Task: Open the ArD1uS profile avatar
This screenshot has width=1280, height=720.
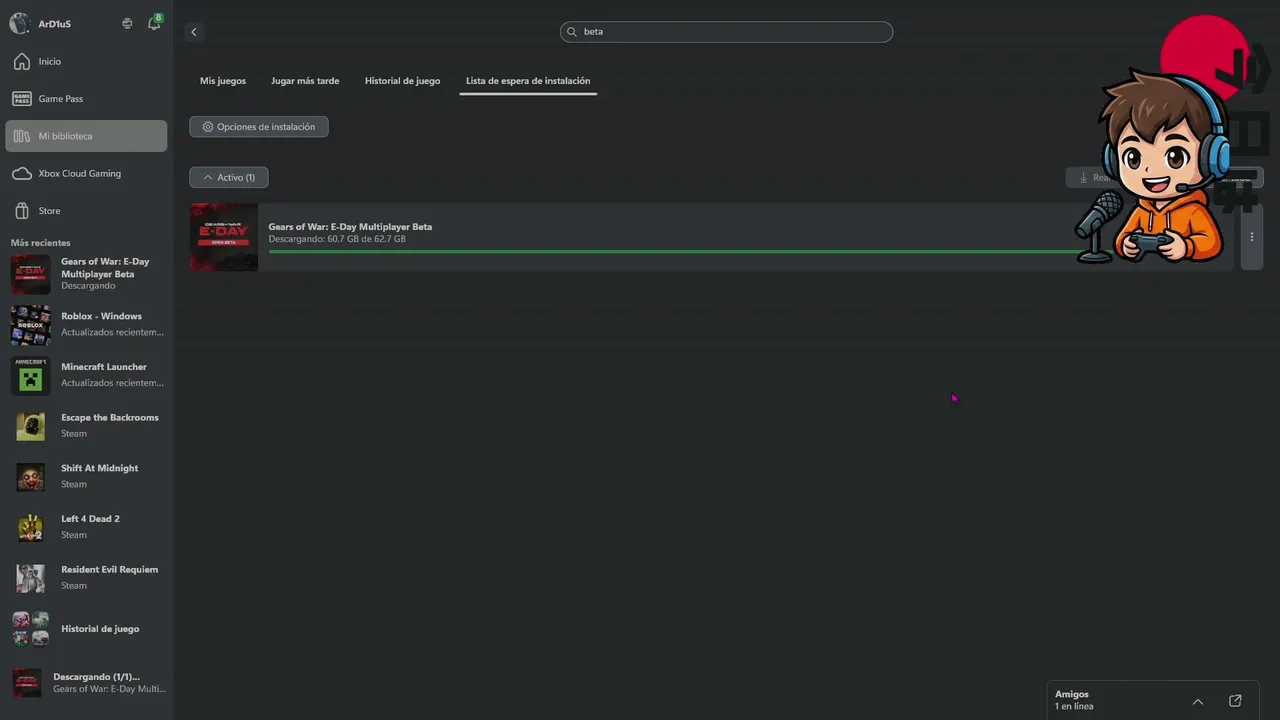Action: click(x=19, y=23)
